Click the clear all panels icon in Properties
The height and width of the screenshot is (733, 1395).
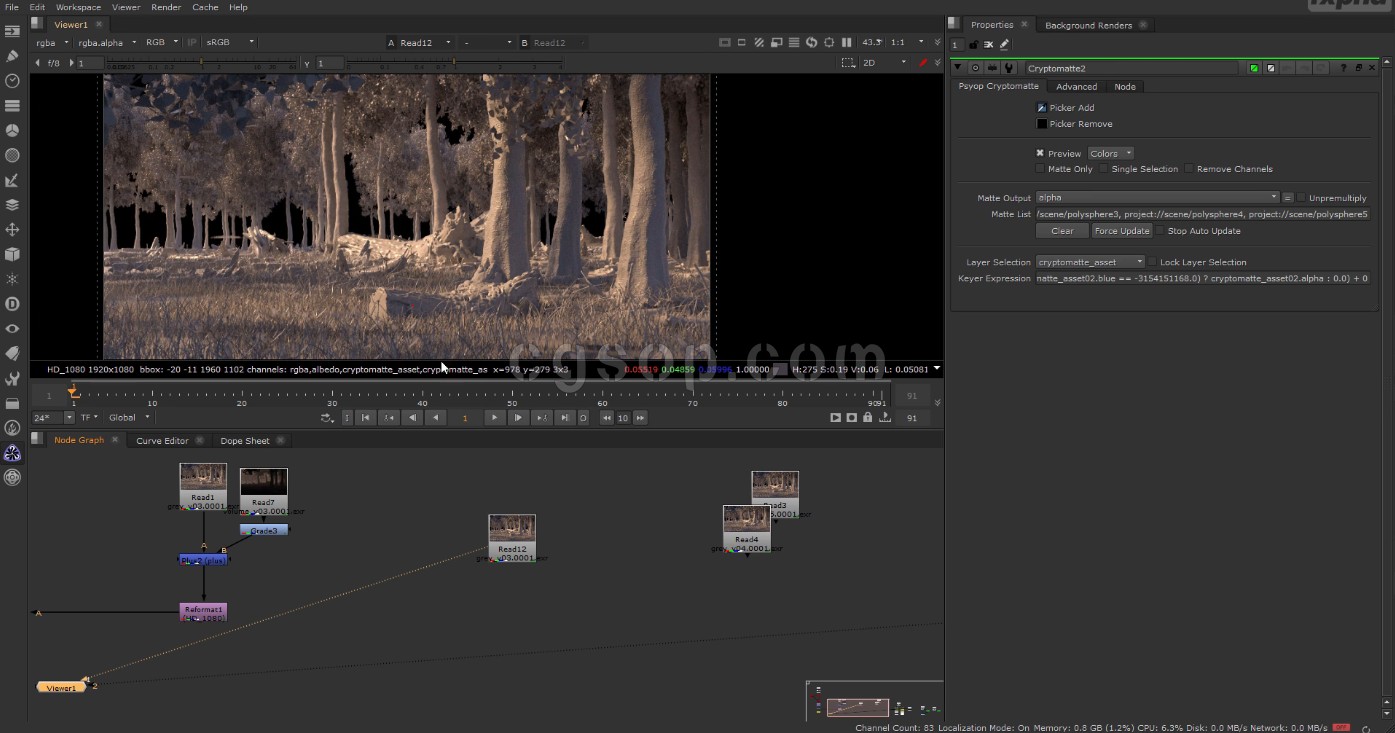pos(988,45)
